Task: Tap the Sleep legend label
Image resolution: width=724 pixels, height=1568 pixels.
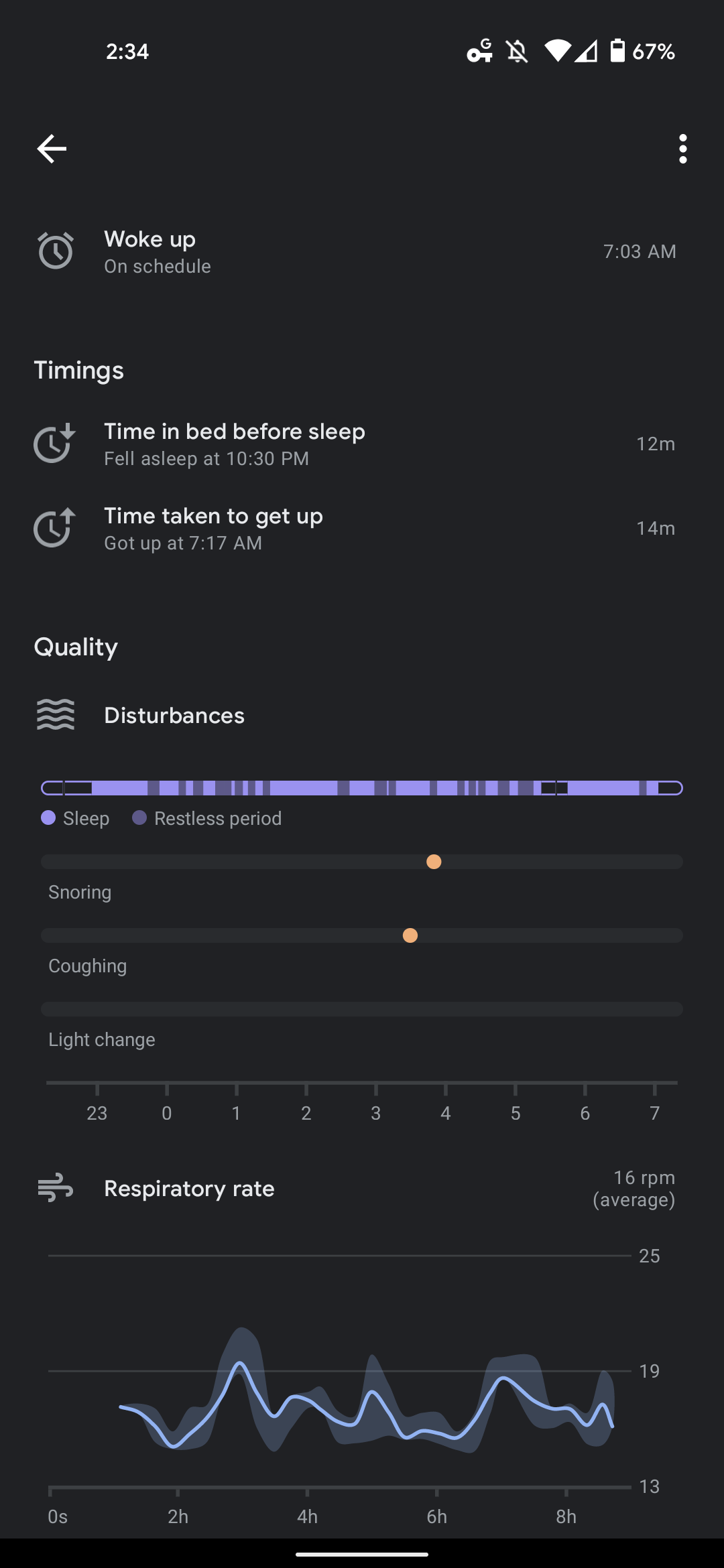Action: pyautogui.click(x=86, y=818)
